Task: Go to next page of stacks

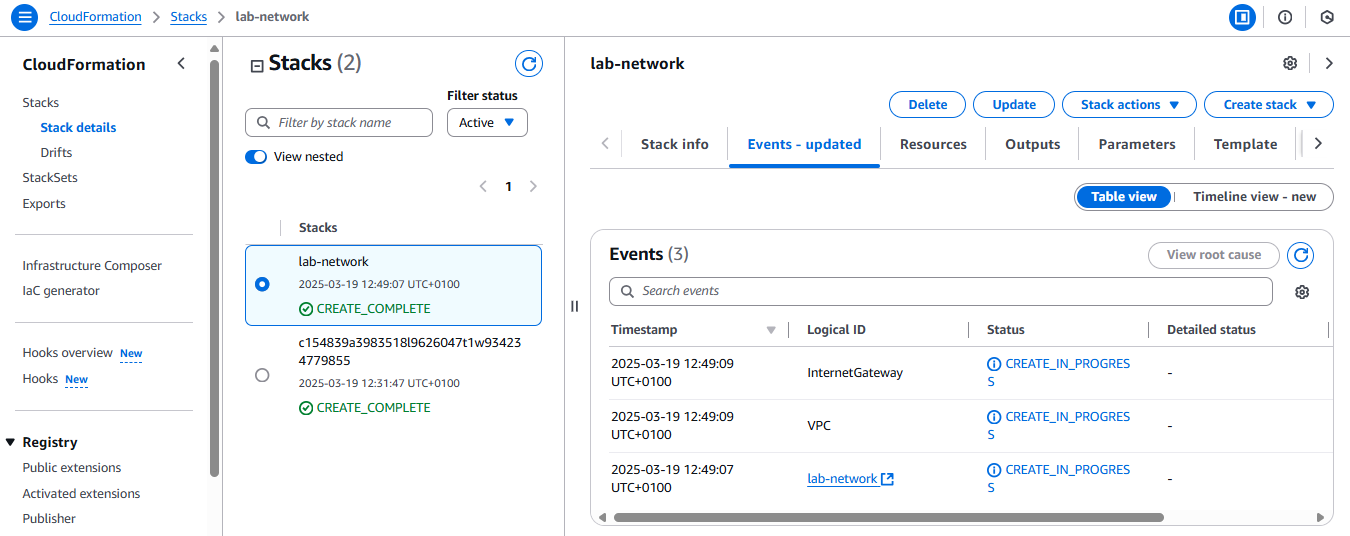Action: pyautogui.click(x=533, y=187)
